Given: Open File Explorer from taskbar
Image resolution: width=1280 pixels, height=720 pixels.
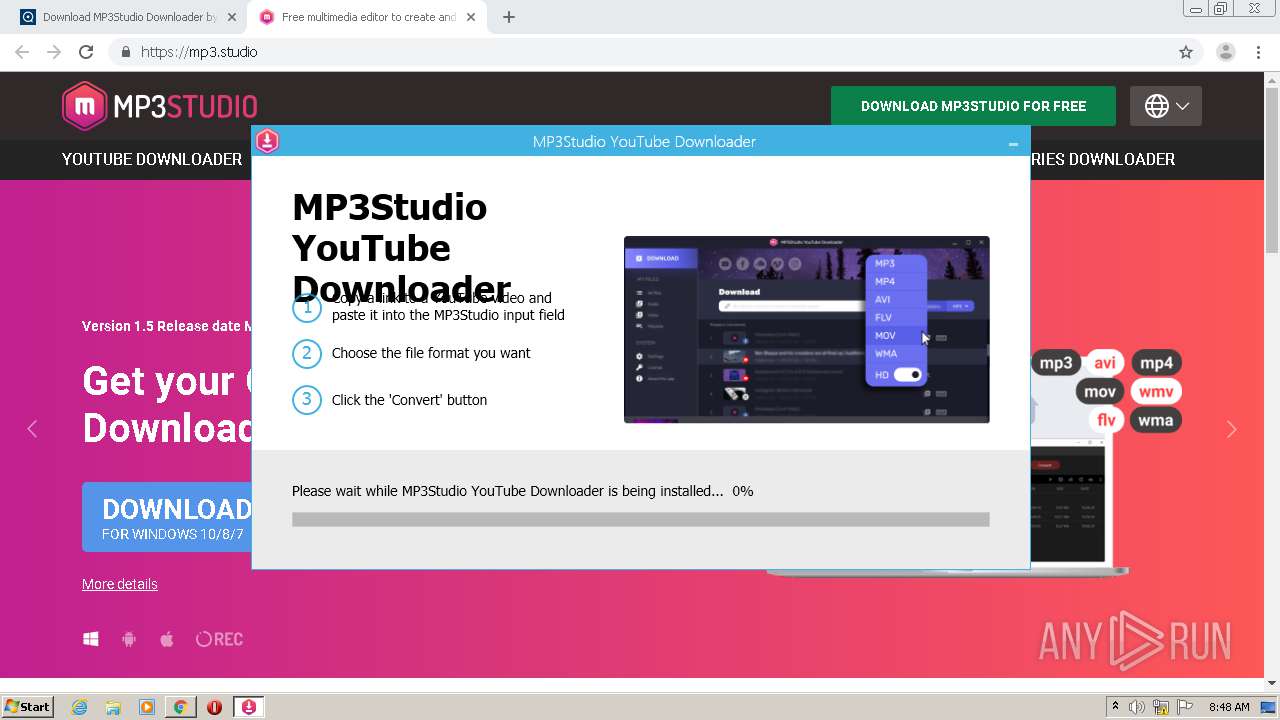Looking at the screenshot, I should click(x=113, y=707).
